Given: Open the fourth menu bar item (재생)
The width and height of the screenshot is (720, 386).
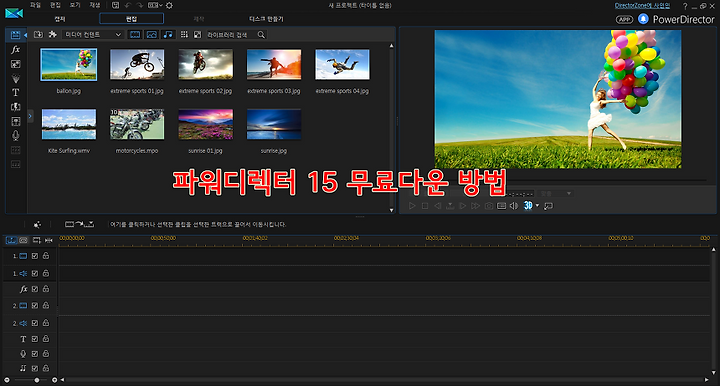Looking at the screenshot, I should coord(95,5).
